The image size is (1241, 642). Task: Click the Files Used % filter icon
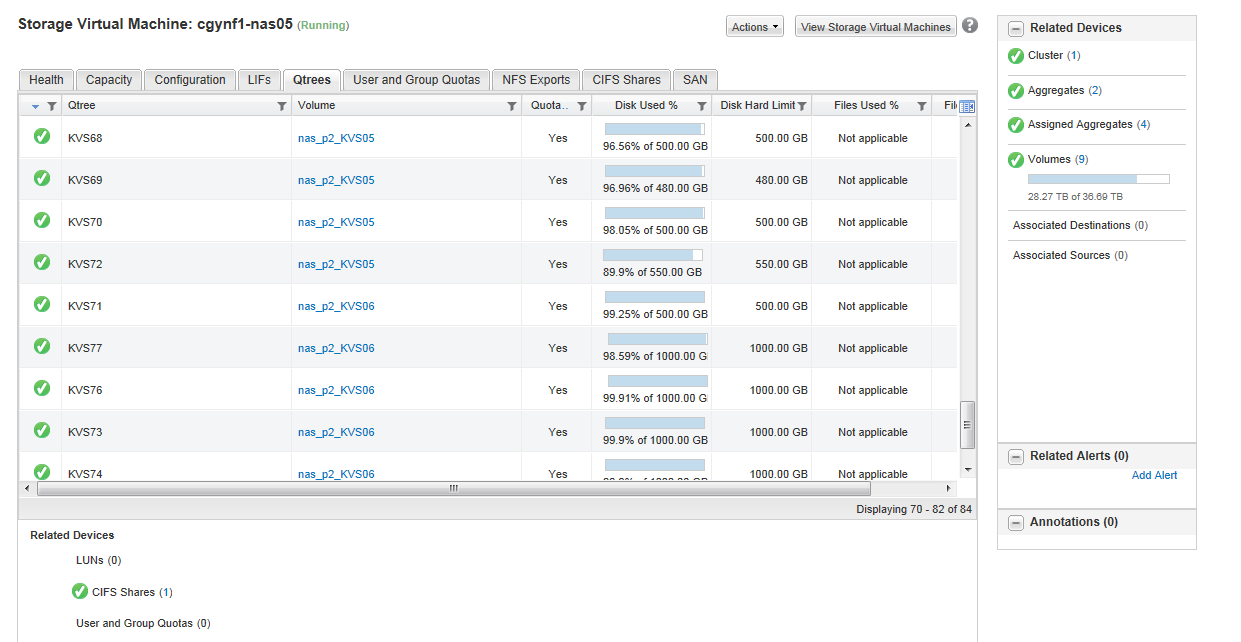coord(922,106)
